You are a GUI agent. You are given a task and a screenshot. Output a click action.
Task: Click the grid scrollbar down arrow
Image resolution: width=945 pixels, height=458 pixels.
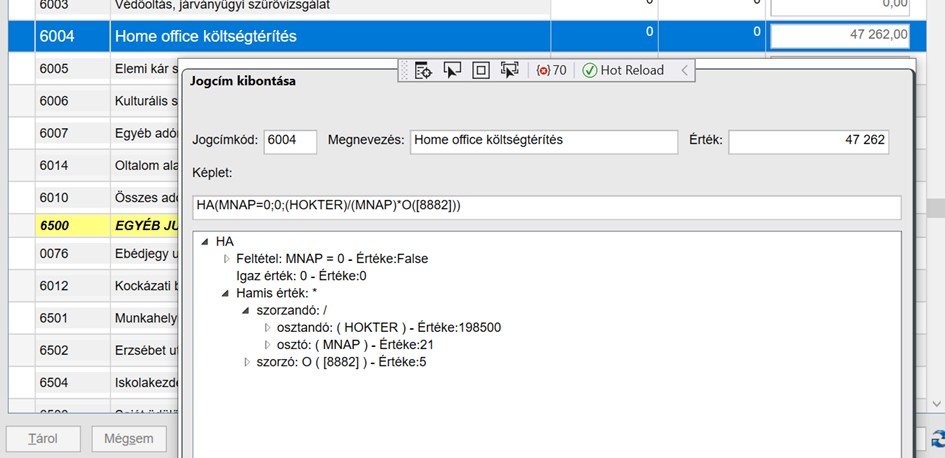coord(936,403)
